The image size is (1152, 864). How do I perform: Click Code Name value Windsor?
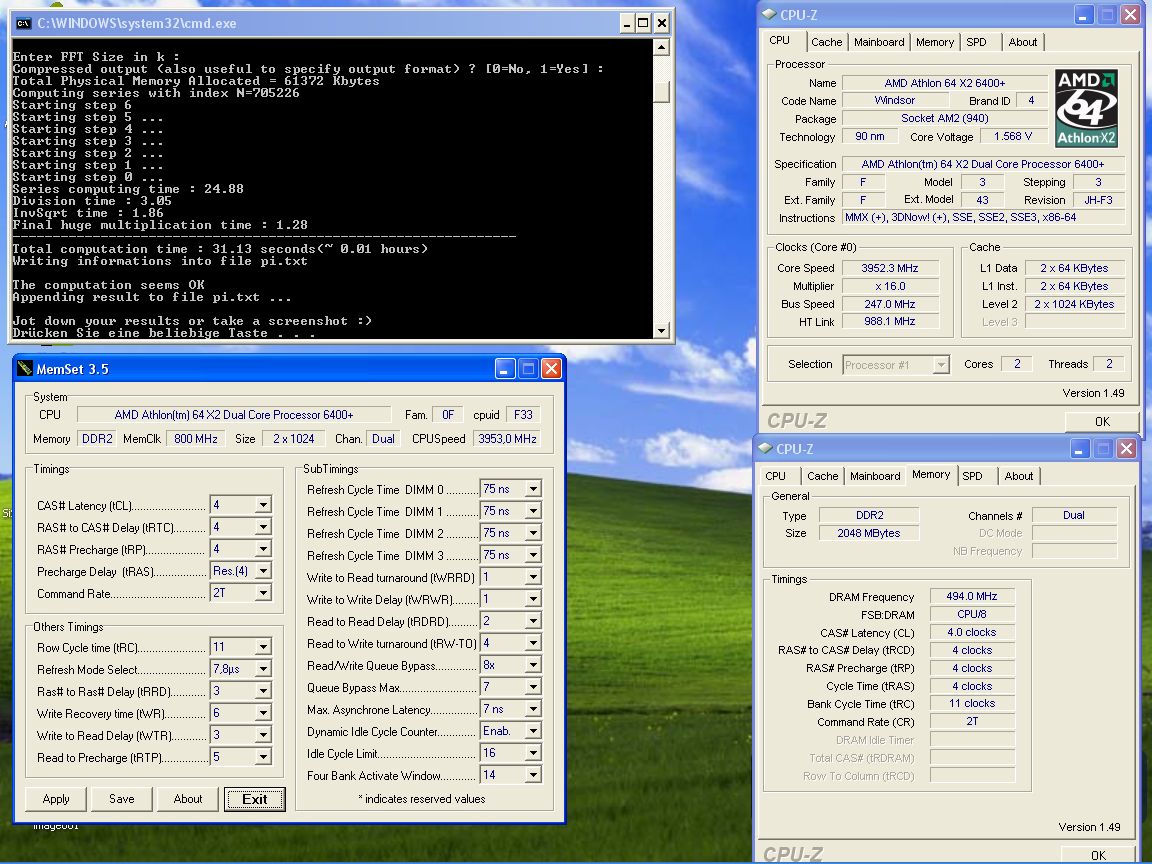pos(894,100)
